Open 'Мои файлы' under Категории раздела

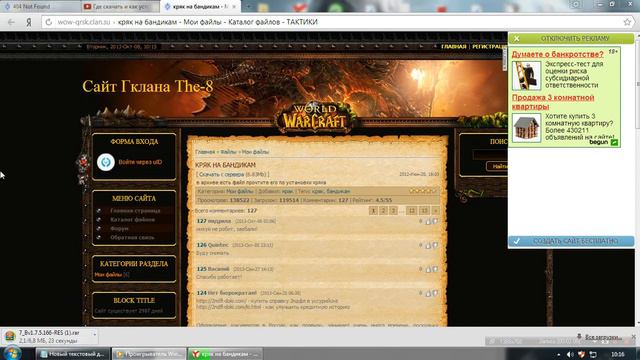tap(108, 275)
